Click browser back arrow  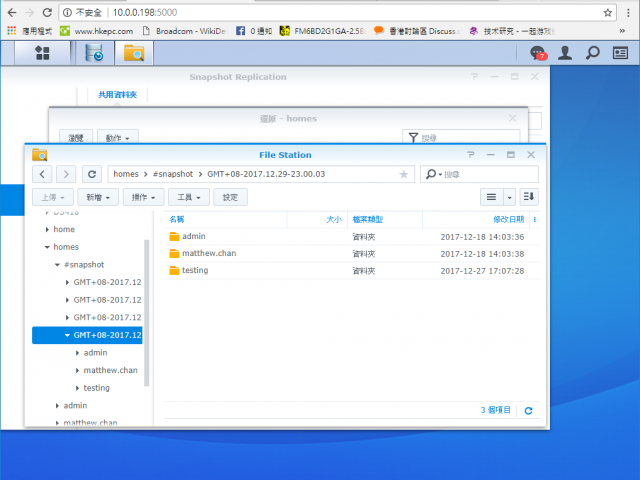coord(12,13)
